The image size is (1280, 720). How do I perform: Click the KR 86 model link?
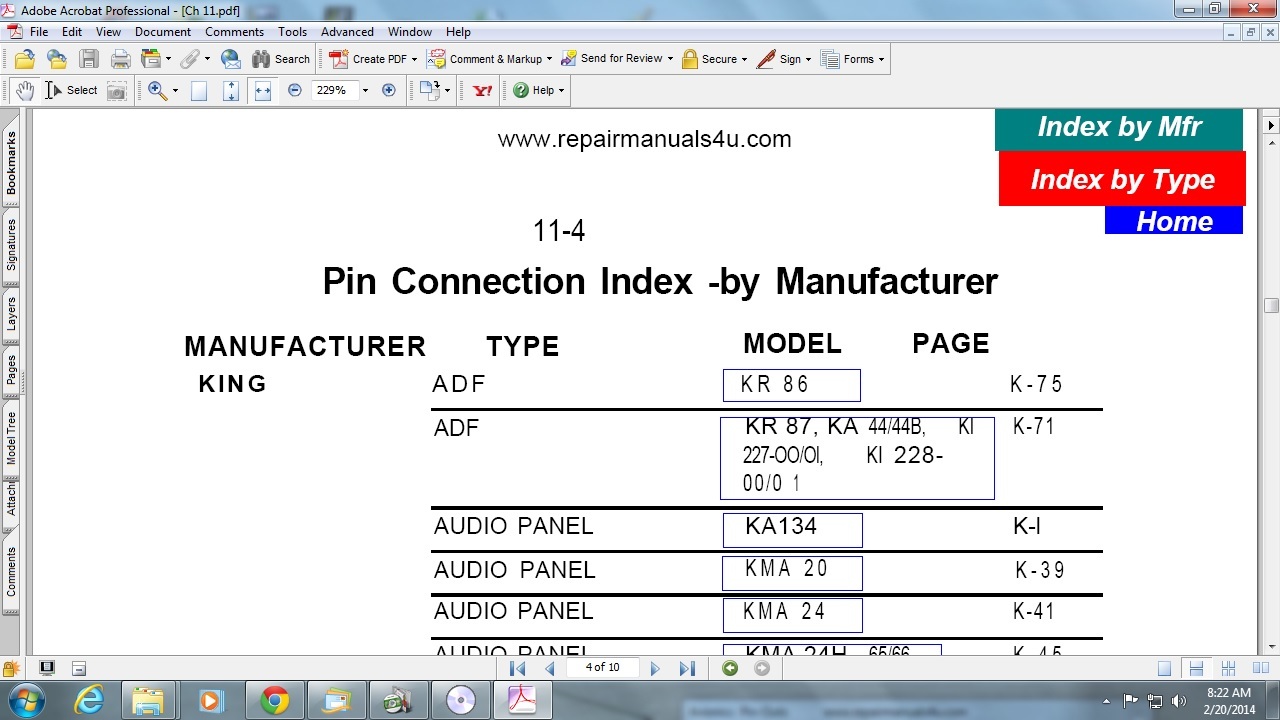click(791, 385)
